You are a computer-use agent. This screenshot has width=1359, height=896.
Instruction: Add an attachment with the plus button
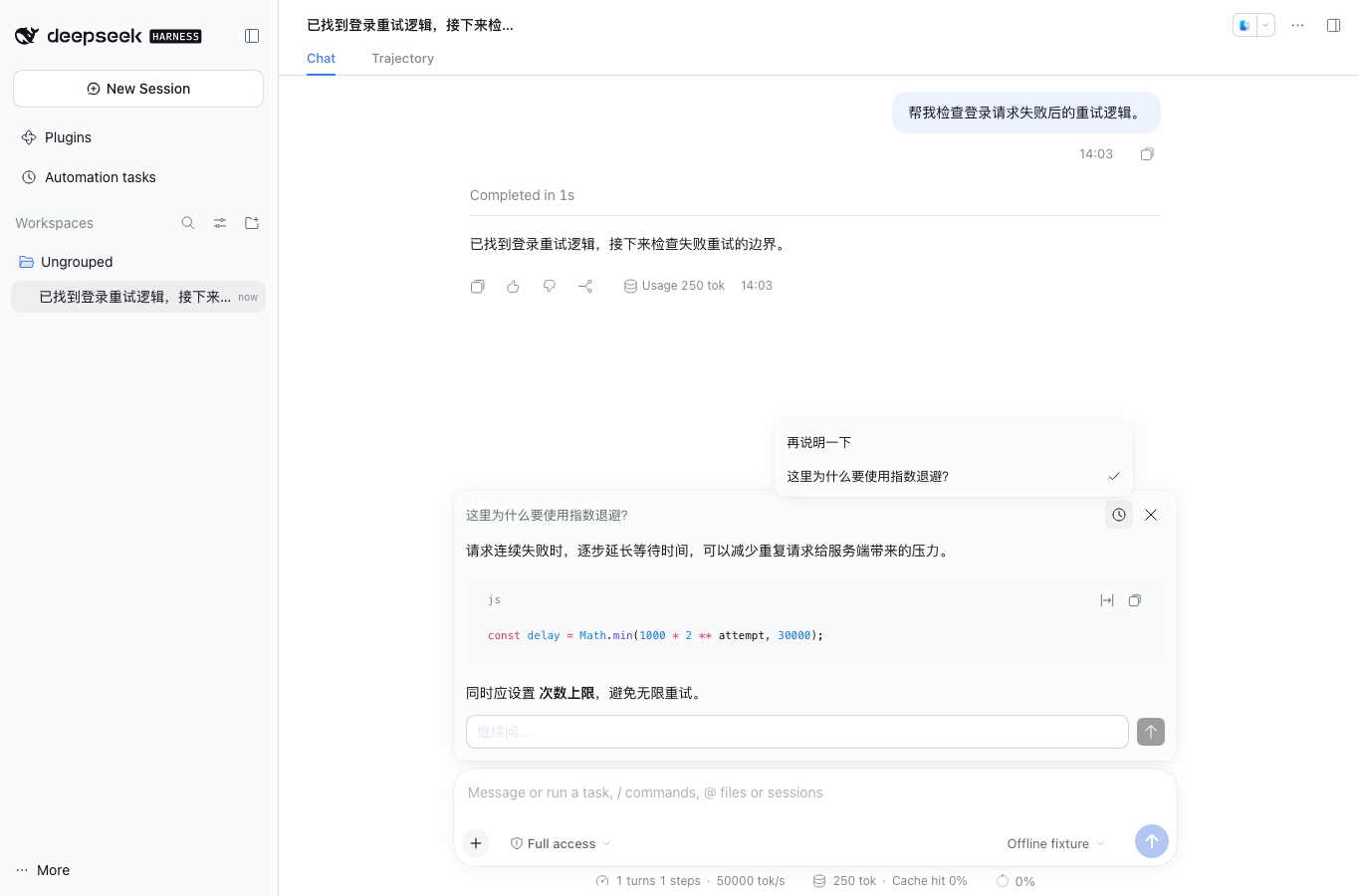[476, 843]
